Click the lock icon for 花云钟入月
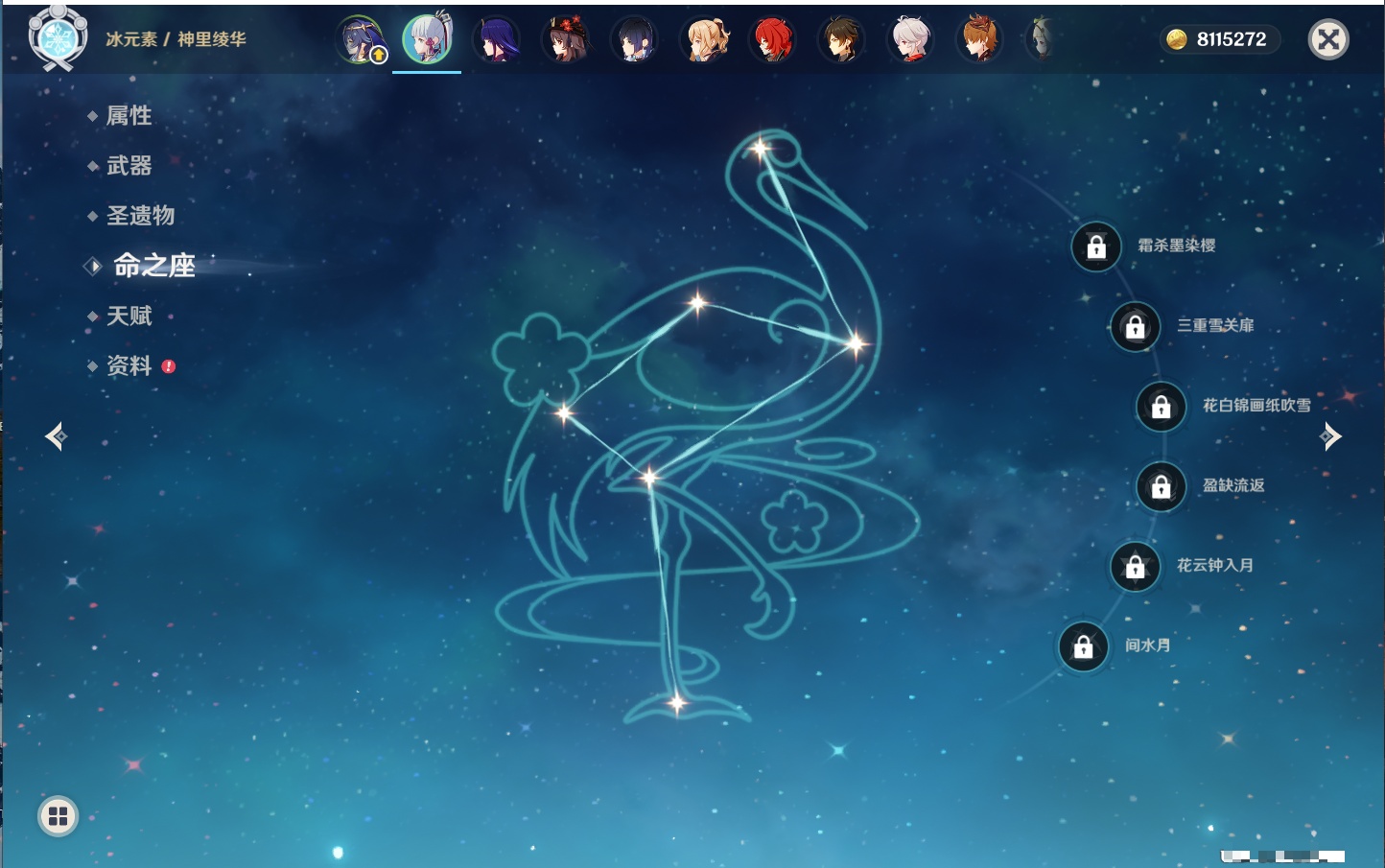Screen dimensions: 1385x868 point(1136,567)
